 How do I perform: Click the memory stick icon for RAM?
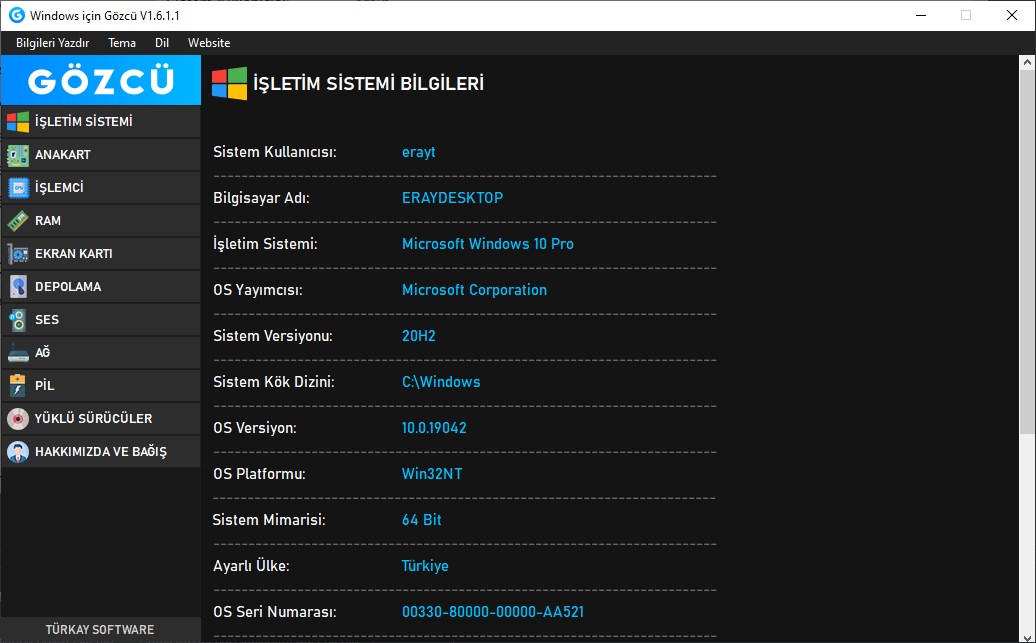click(18, 221)
